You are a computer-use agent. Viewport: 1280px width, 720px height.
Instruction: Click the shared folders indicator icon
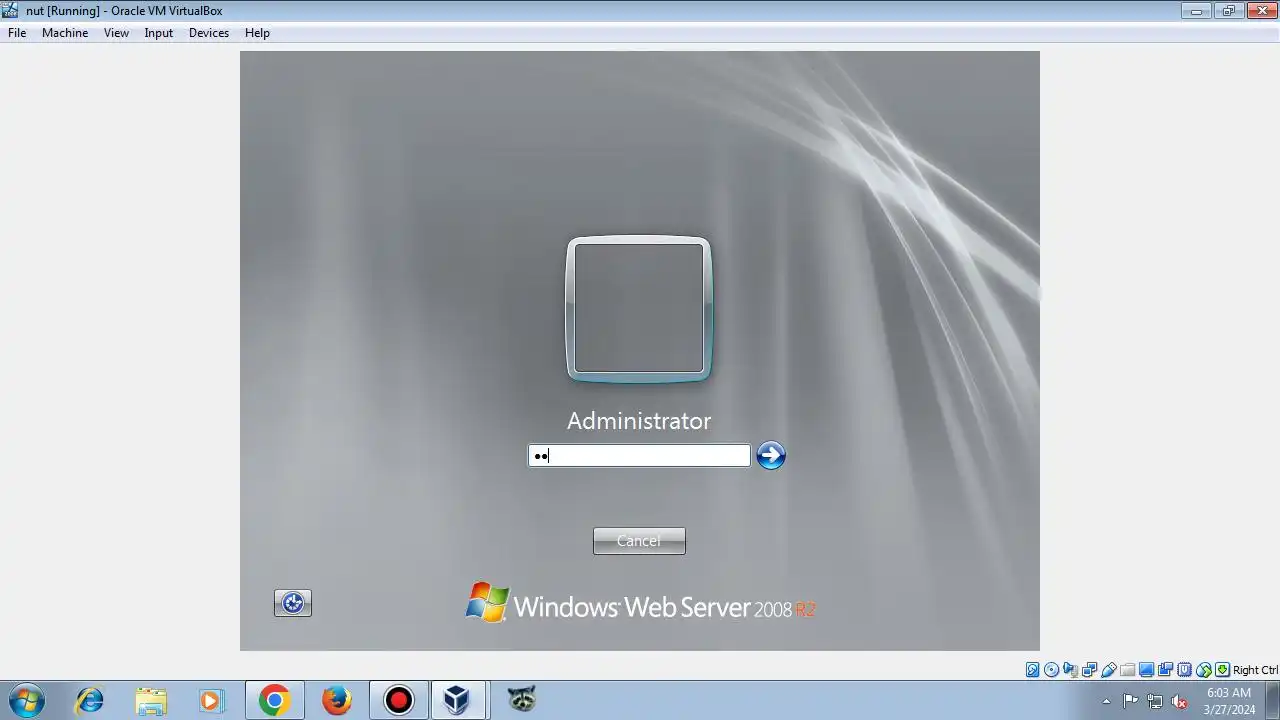[x=1128, y=670]
